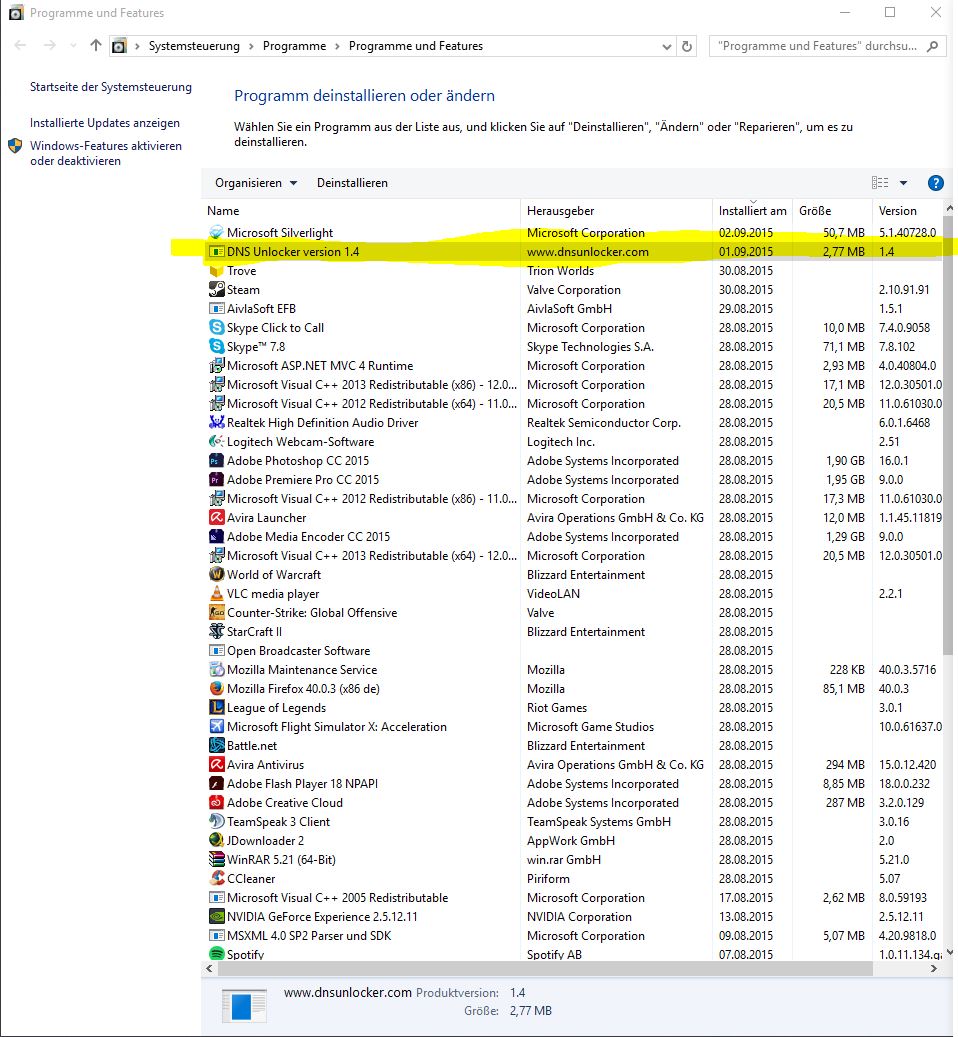The height and width of the screenshot is (1037, 958).
Task: Click the Avira Launcher icon
Action: point(216,517)
